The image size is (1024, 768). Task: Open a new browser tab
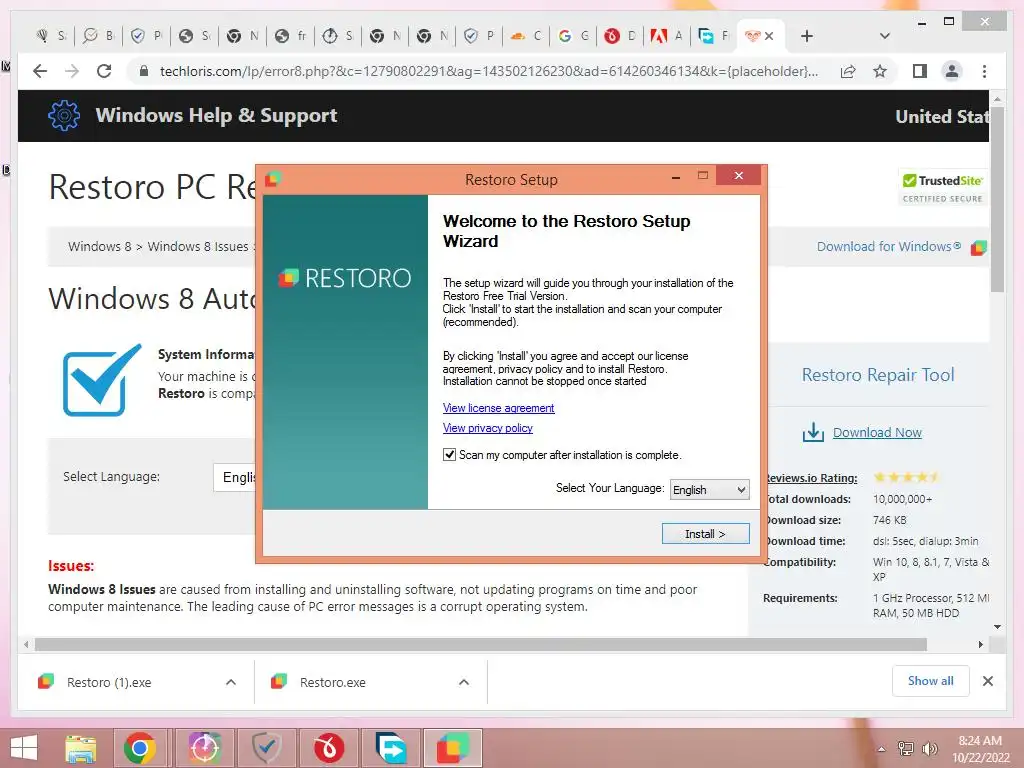pos(807,36)
